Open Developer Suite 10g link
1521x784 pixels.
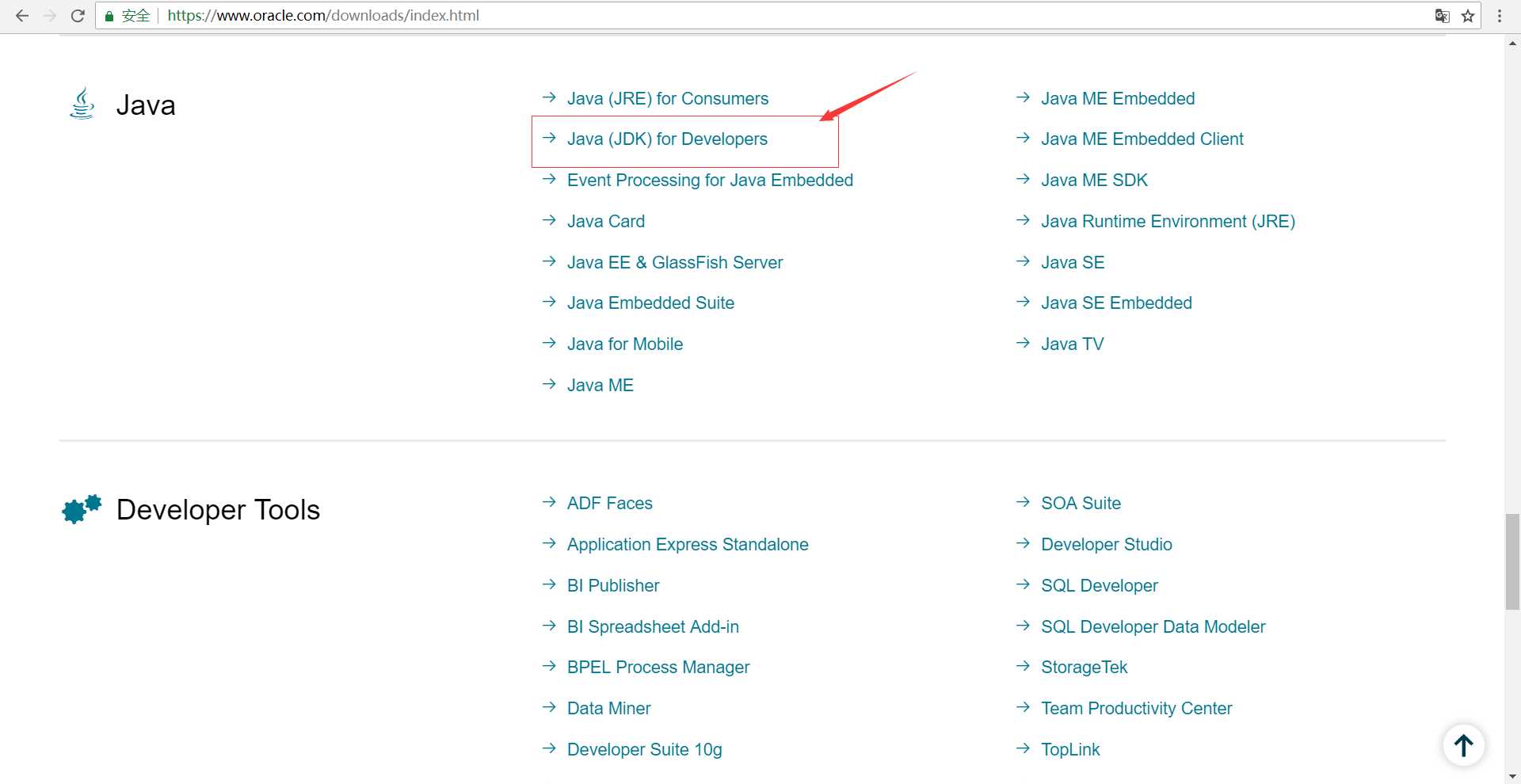(x=645, y=750)
